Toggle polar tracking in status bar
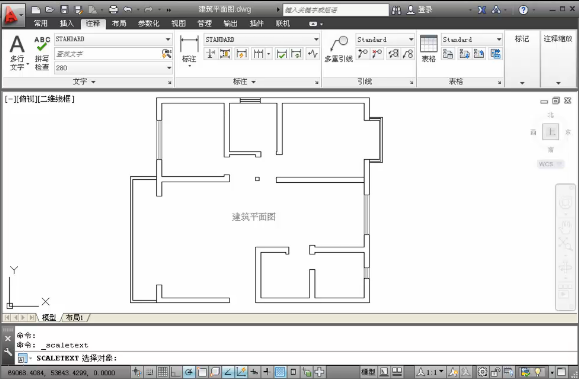The width and height of the screenshot is (579, 379). click(x=189, y=372)
